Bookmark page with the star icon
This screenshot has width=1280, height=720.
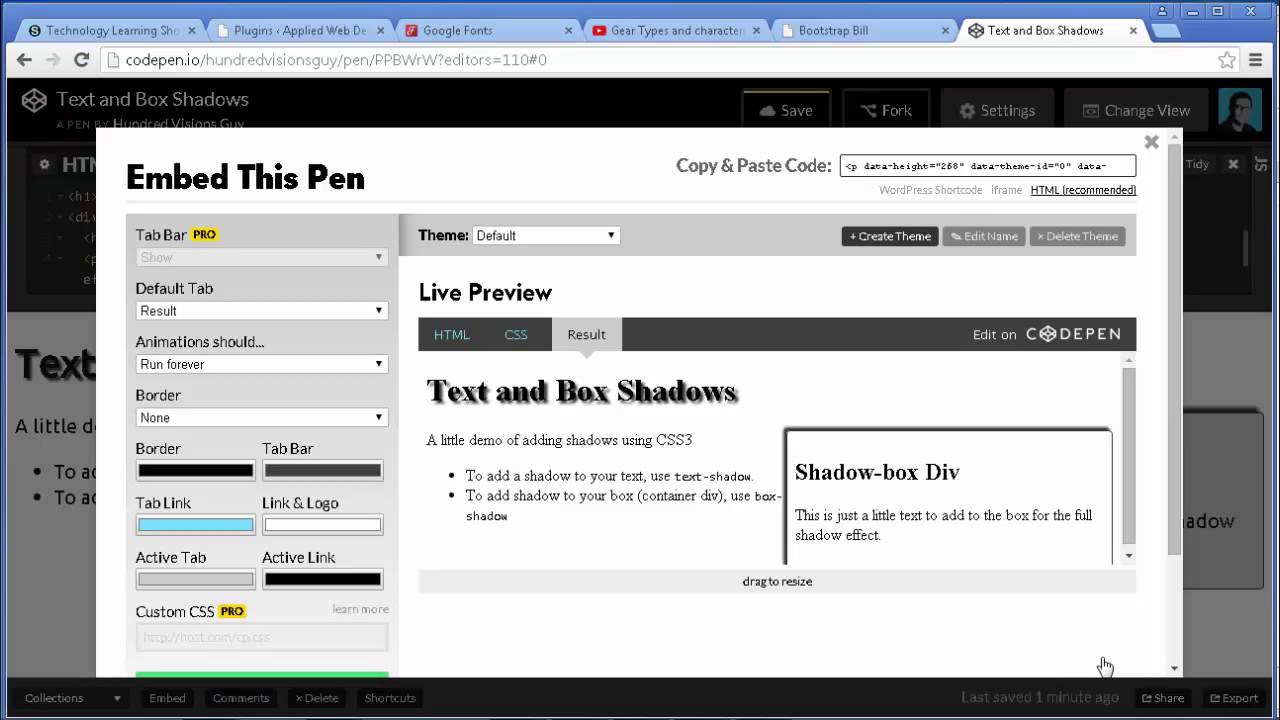point(1227,60)
